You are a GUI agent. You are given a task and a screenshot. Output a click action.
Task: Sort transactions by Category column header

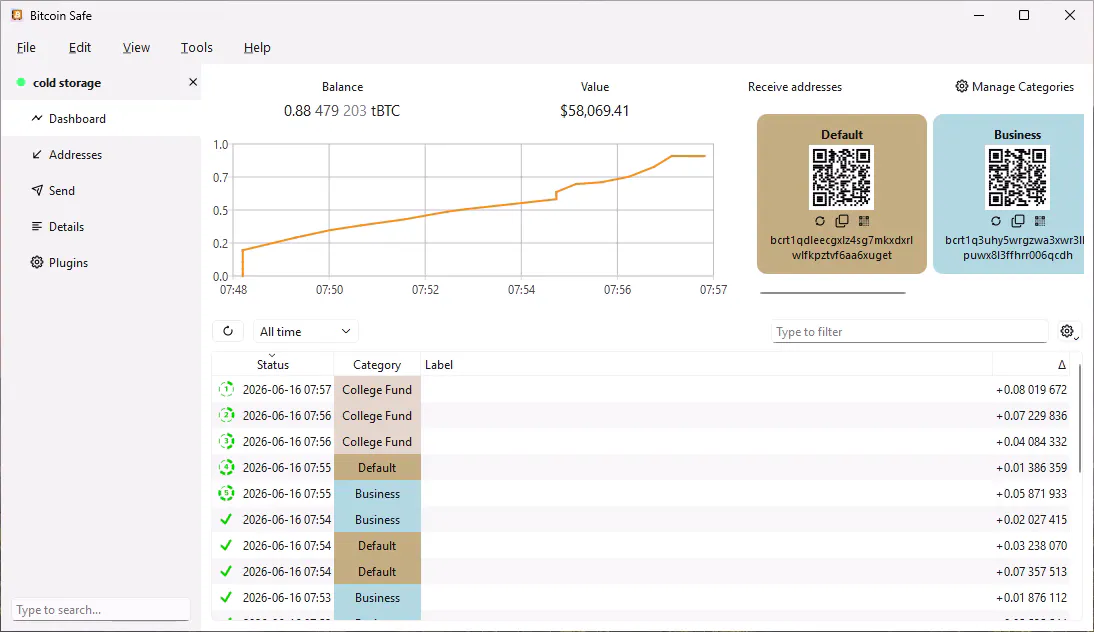[x=377, y=365]
